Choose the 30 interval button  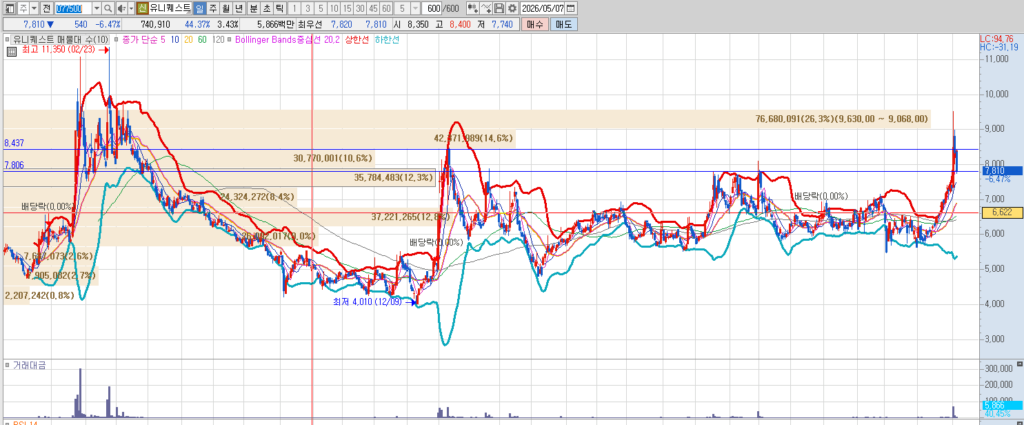pyautogui.click(x=360, y=8)
